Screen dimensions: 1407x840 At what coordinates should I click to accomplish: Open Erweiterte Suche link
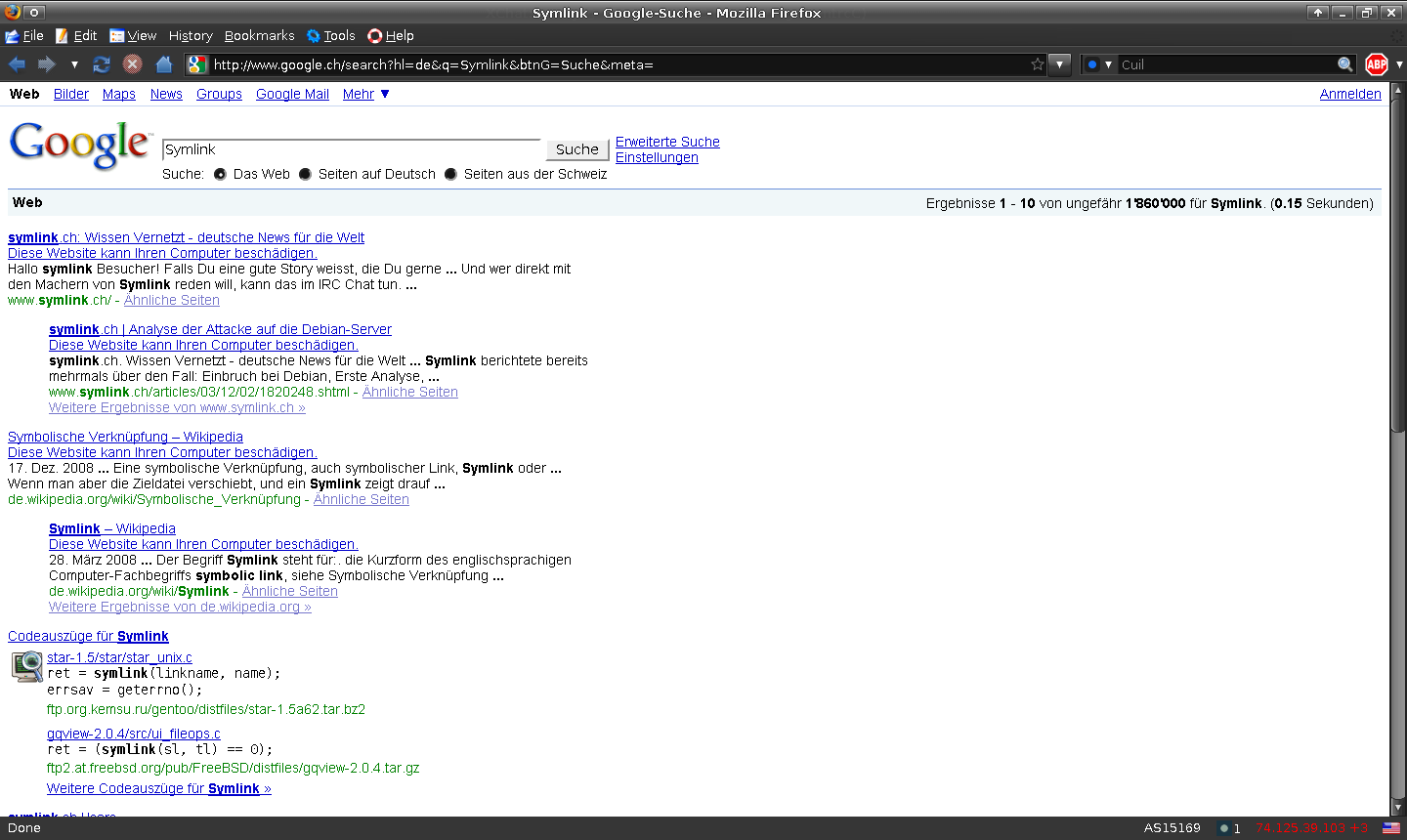[667, 142]
